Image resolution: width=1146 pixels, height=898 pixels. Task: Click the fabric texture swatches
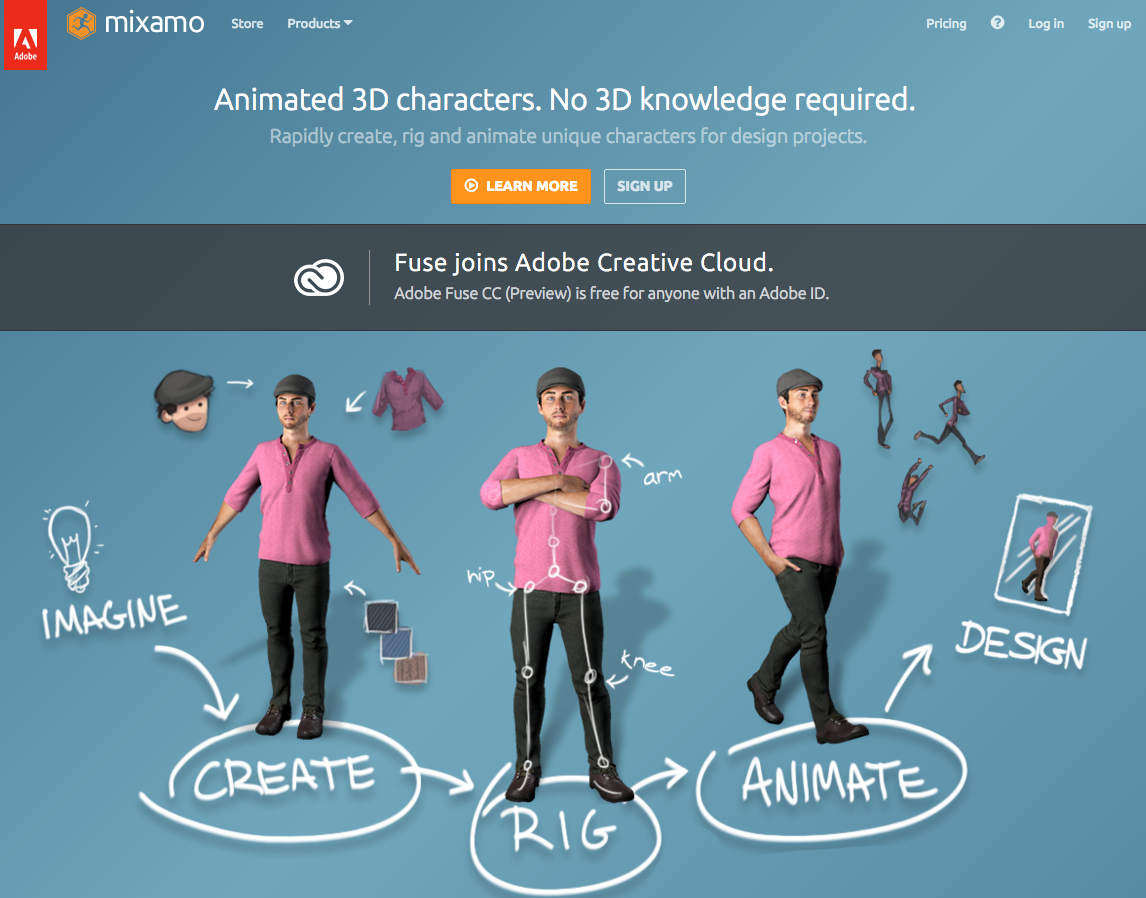click(396, 642)
